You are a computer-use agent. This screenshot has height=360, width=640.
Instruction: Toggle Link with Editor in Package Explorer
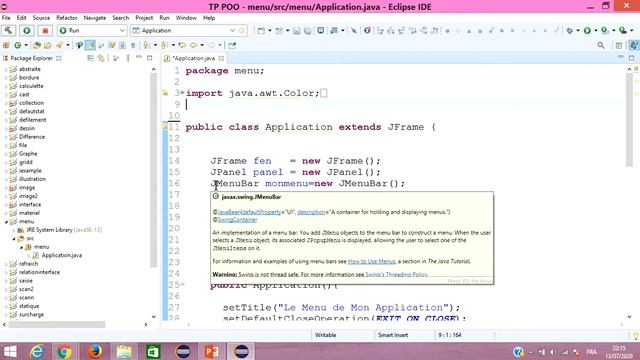(101, 58)
